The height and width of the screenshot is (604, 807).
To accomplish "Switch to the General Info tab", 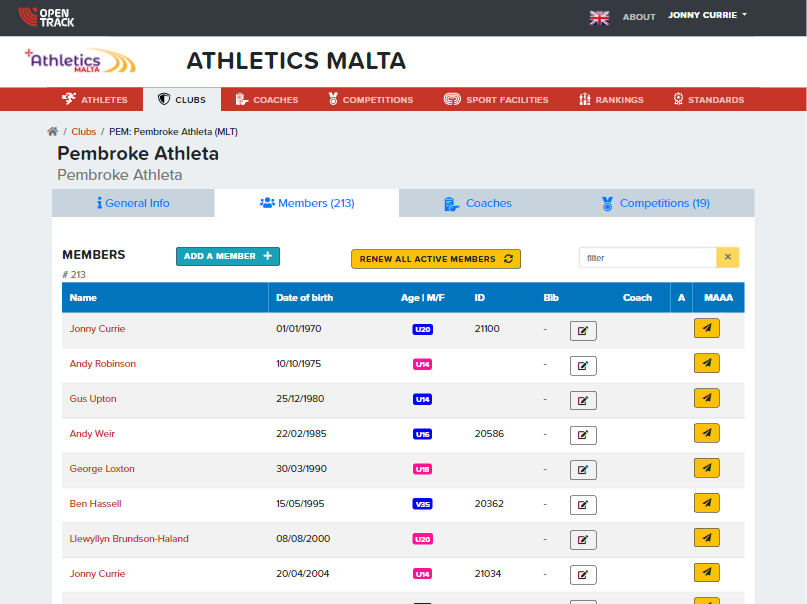I will (x=133, y=203).
